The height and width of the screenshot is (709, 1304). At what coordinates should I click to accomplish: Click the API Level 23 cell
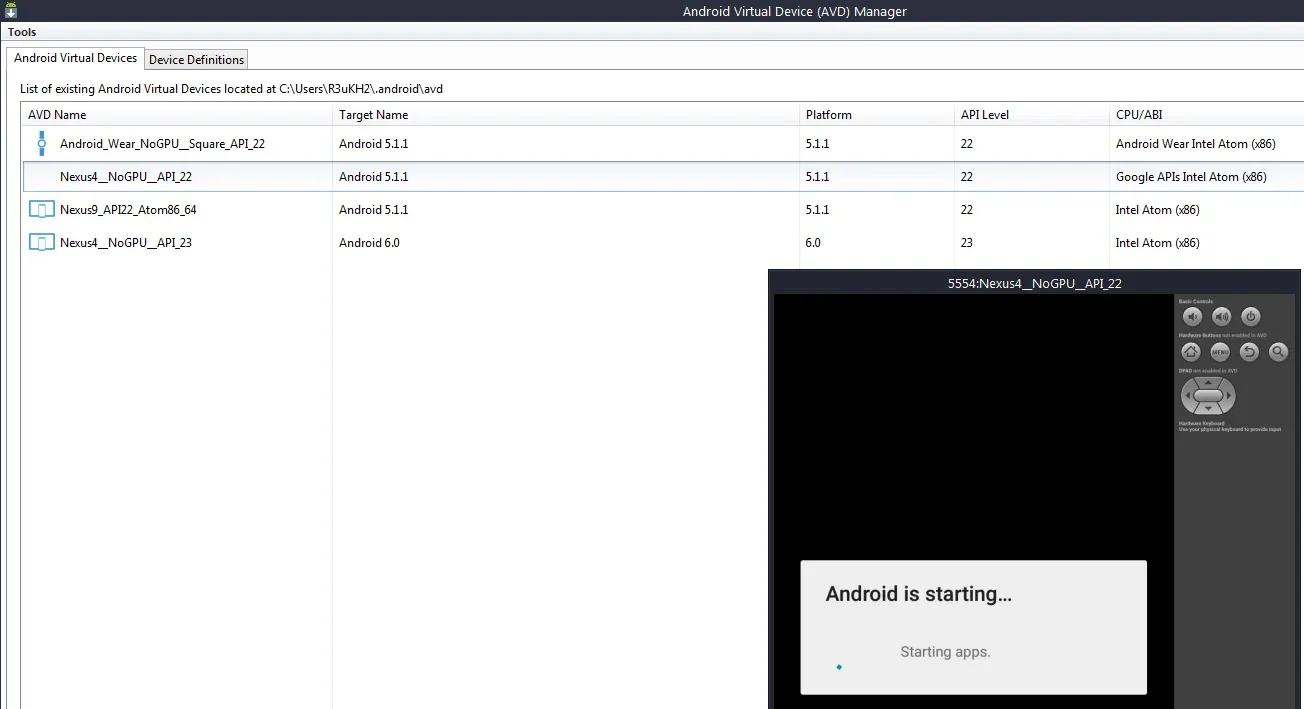point(967,243)
